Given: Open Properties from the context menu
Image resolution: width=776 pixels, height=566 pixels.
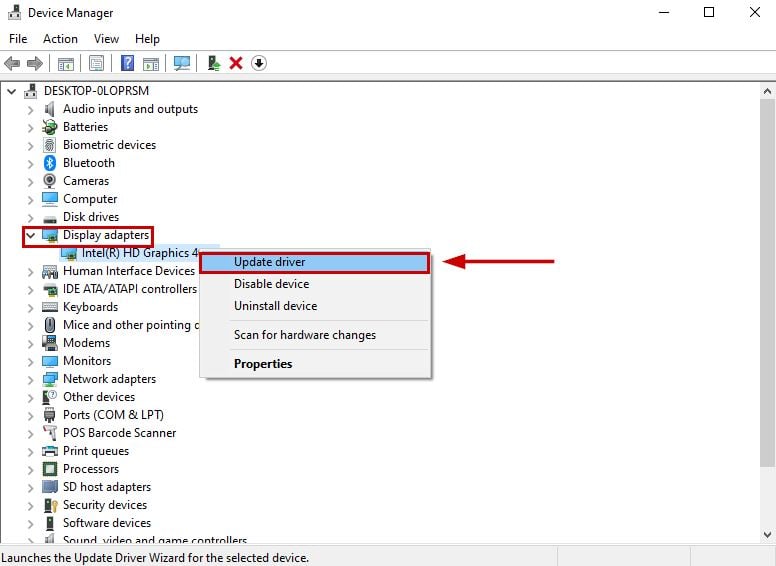Looking at the screenshot, I should (x=263, y=364).
